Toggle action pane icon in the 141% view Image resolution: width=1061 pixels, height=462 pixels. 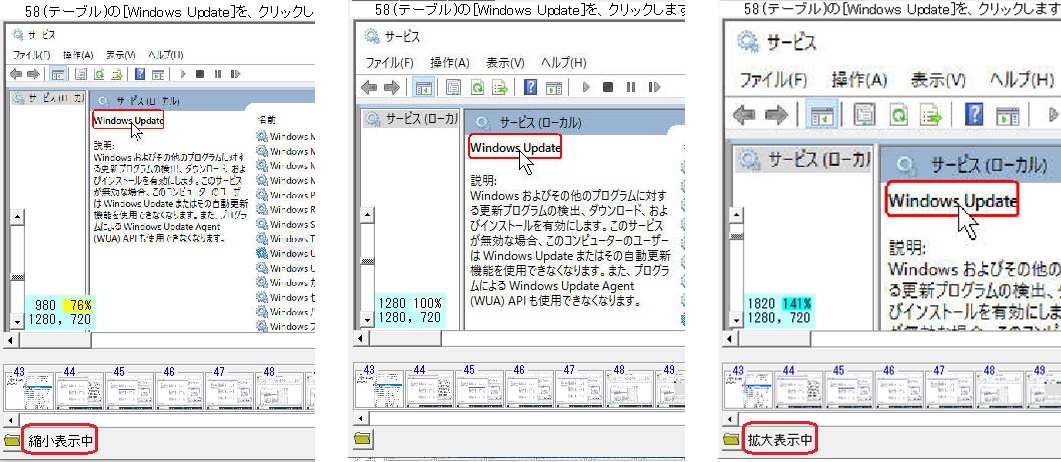click(x=1008, y=115)
